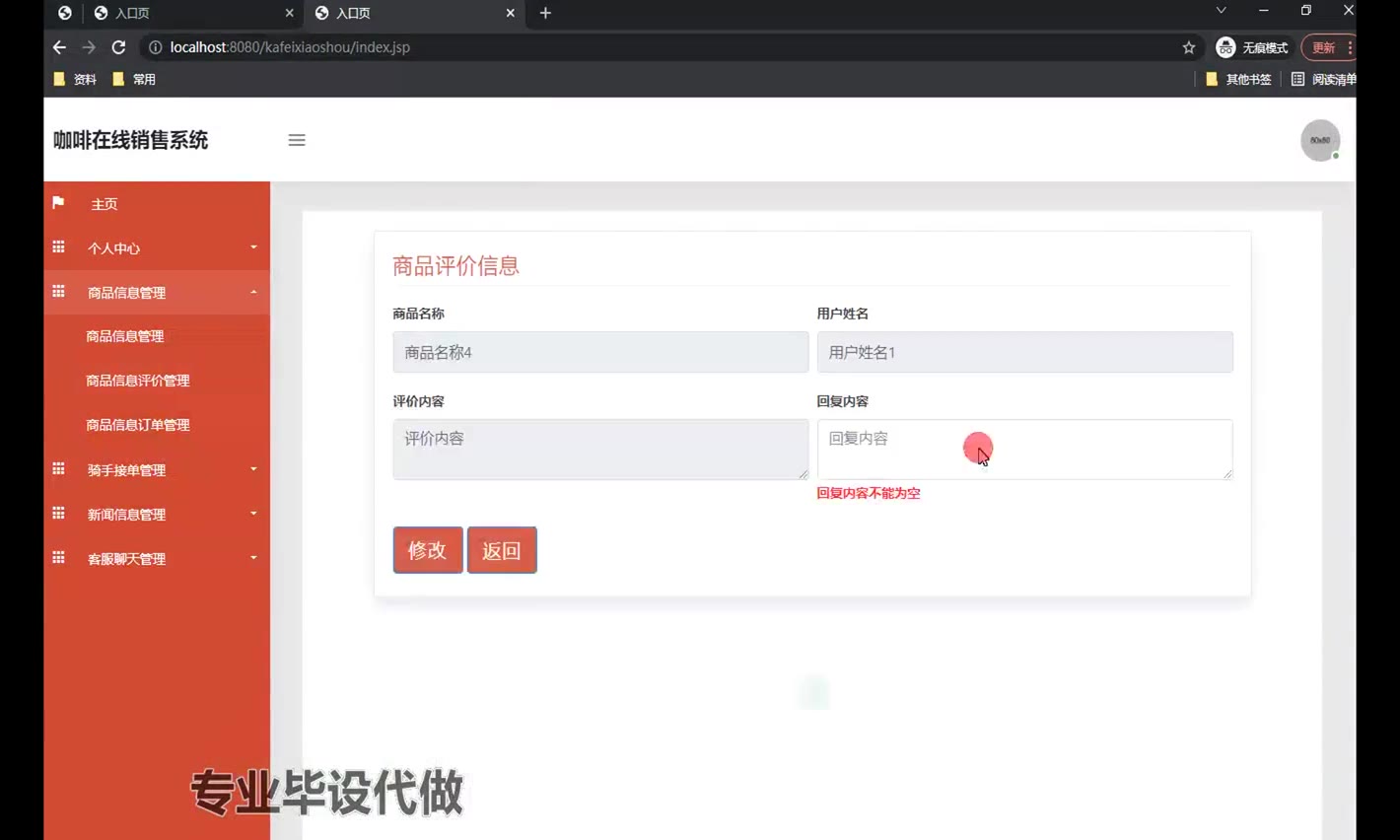The height and width of the screenshot is (840, 1400).
Task: Click the 回复内容不能为空 error message
Action: pyautogui.click(x=869, y=493)
